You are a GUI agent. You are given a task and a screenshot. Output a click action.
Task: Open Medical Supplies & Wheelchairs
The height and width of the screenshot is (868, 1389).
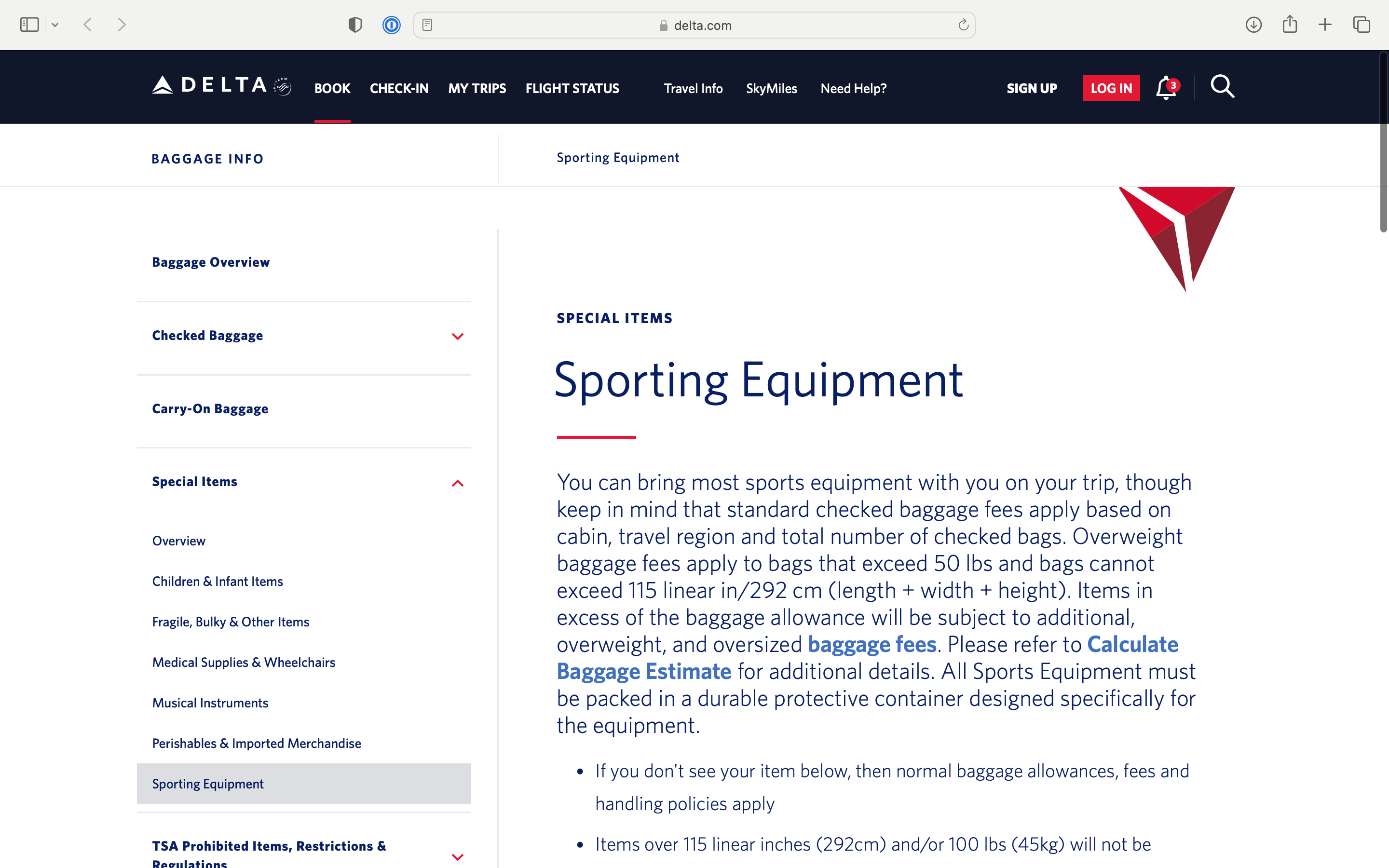244,663
